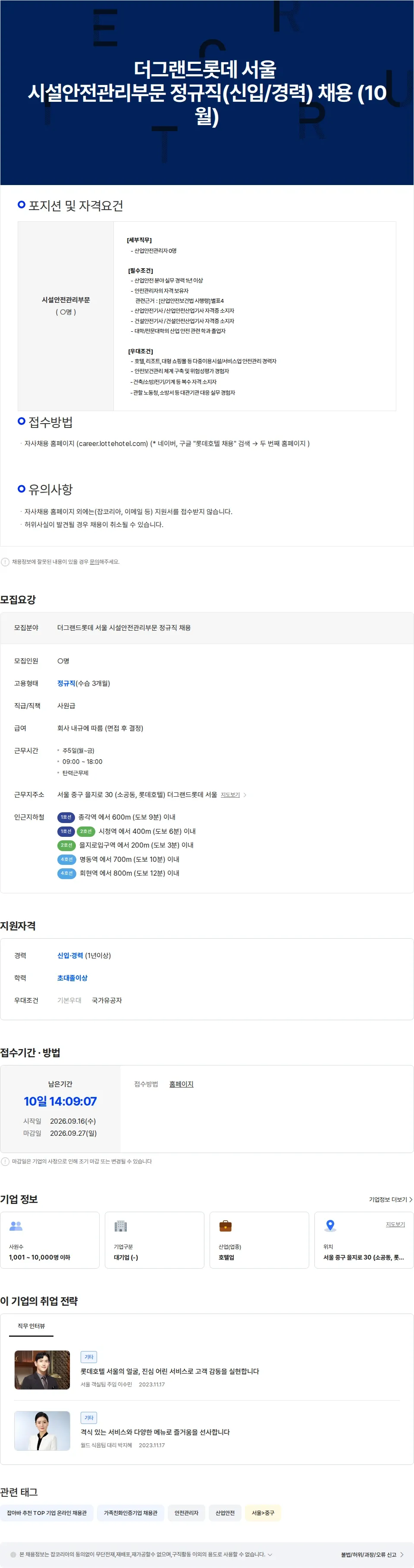The width and height of the screenshot is (414, 1568).
Task: Click the 4호선 badge for 회현역
Action: click(66, 873)
